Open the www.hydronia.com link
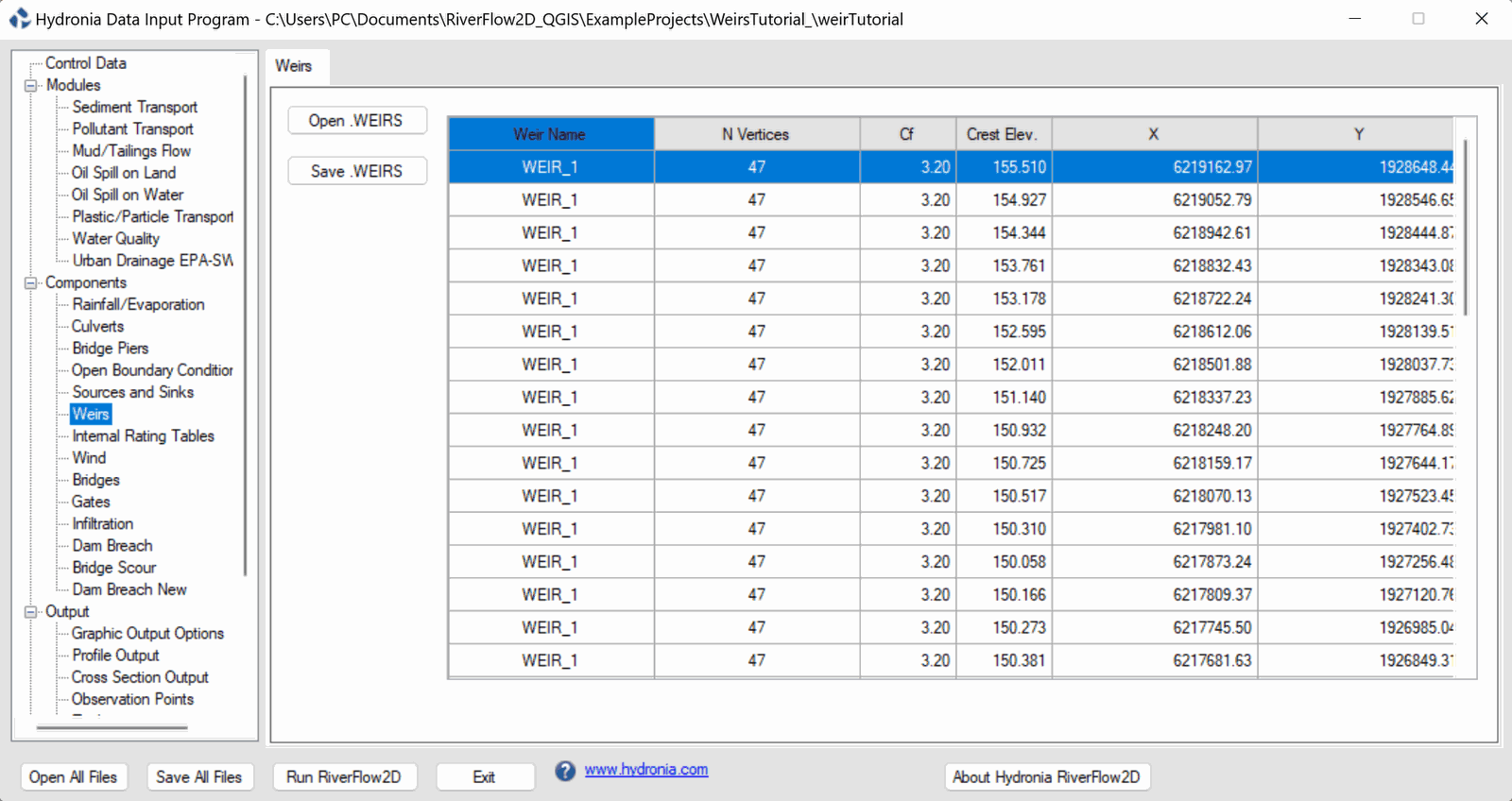1512x801 pixels. pos(645,770)
